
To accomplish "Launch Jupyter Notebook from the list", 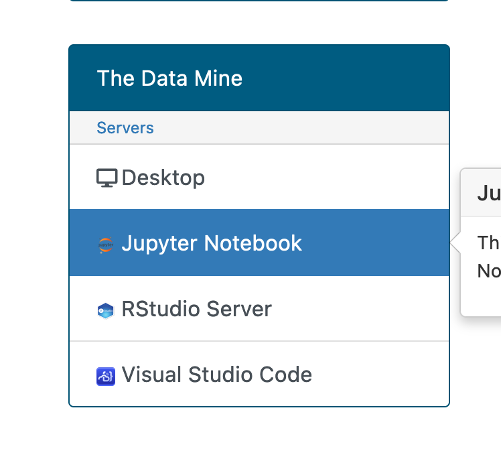I will tap(259, 243).
